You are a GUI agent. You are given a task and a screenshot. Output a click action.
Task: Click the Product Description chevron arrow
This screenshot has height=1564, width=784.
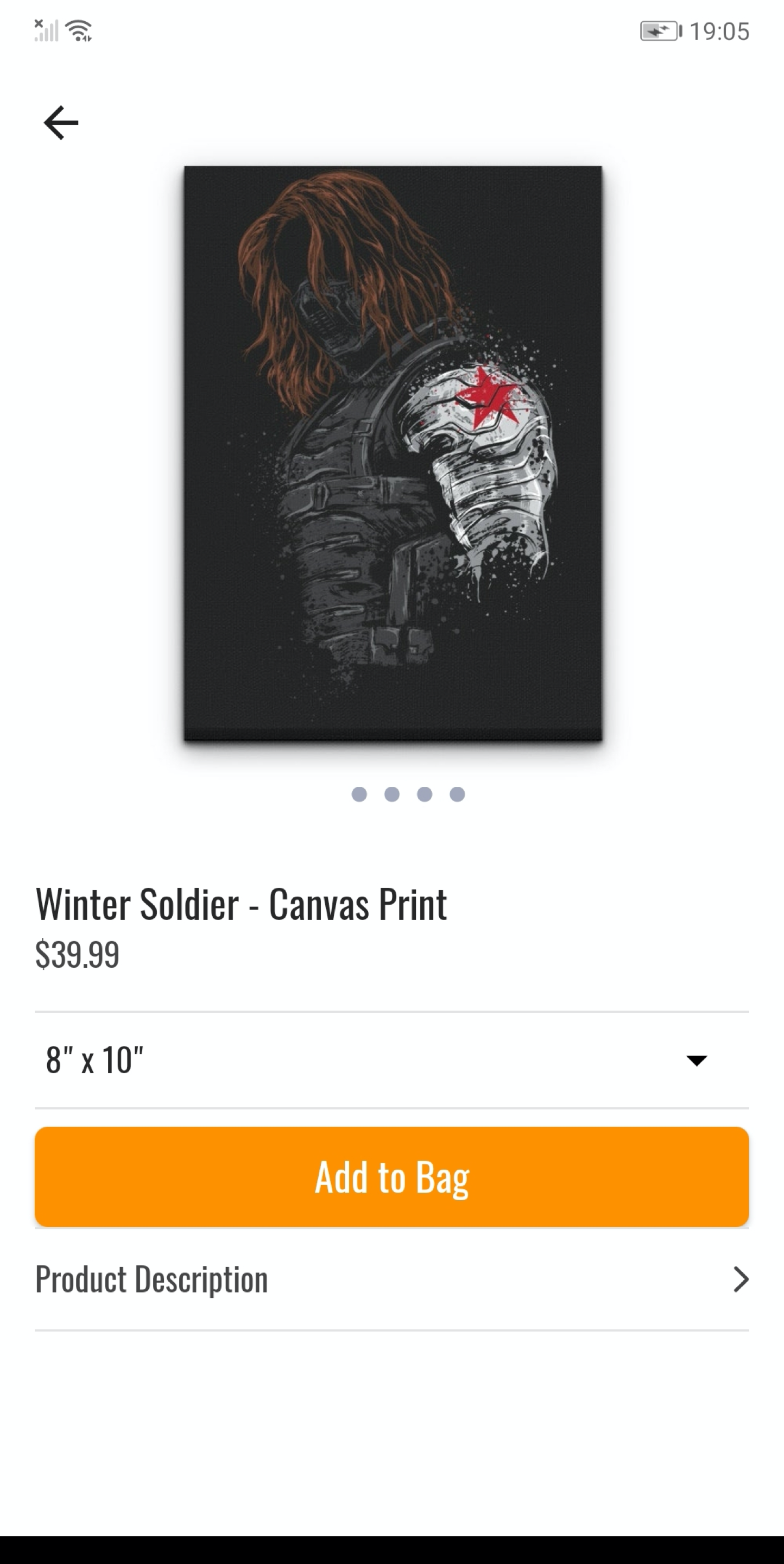(x=741, y=1279)
